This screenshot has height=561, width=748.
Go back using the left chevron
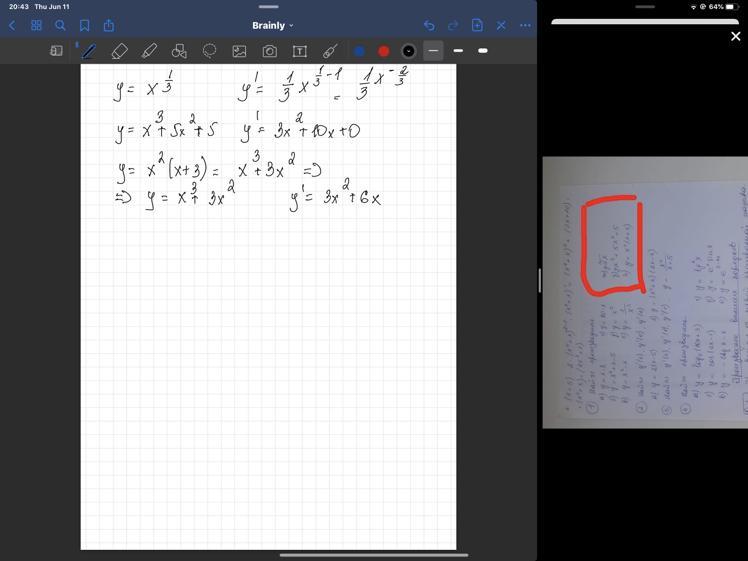(x=12, y=26)
